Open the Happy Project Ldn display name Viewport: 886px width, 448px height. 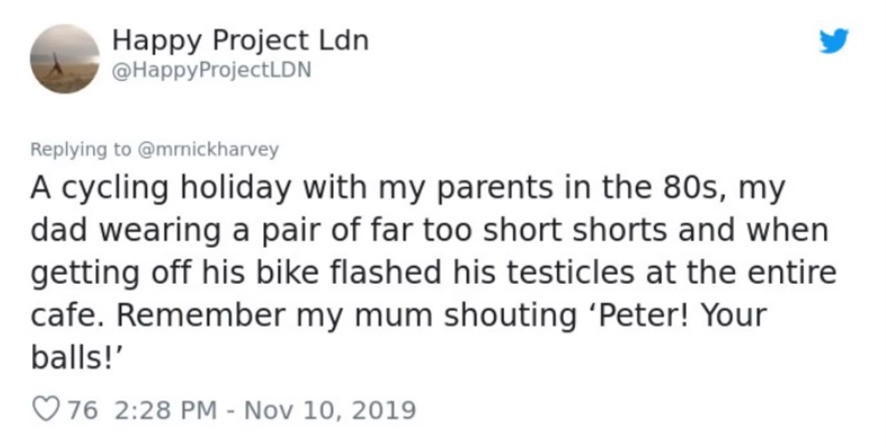[241, 41]
